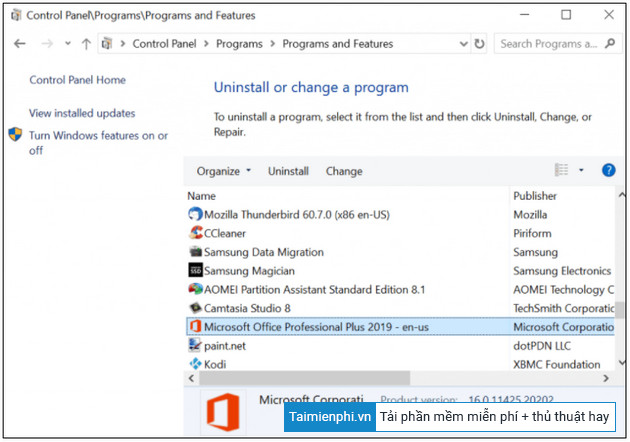630x442 pixels.
Task: Open View installed updates link
Action: tap(82, 113)
